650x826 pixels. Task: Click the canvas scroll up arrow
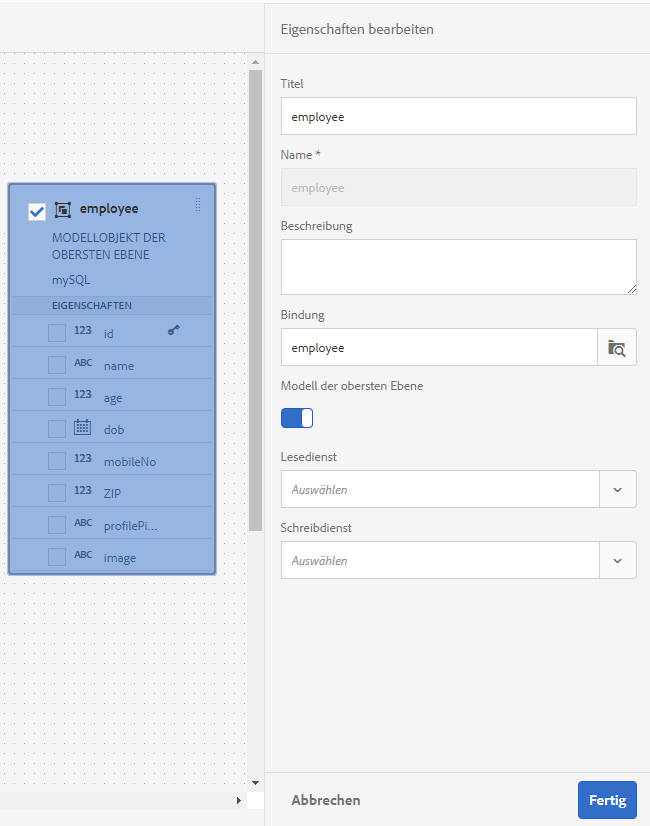(x=255, y=62)
